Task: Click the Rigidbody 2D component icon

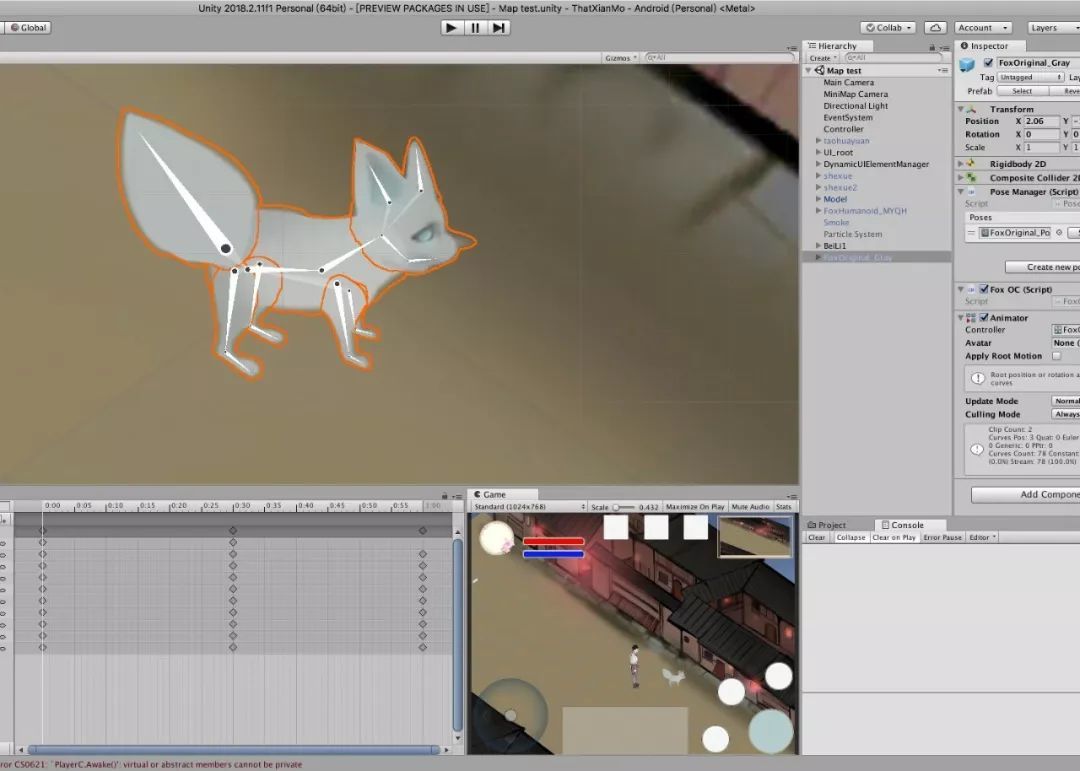Action: tap(971, 163)
